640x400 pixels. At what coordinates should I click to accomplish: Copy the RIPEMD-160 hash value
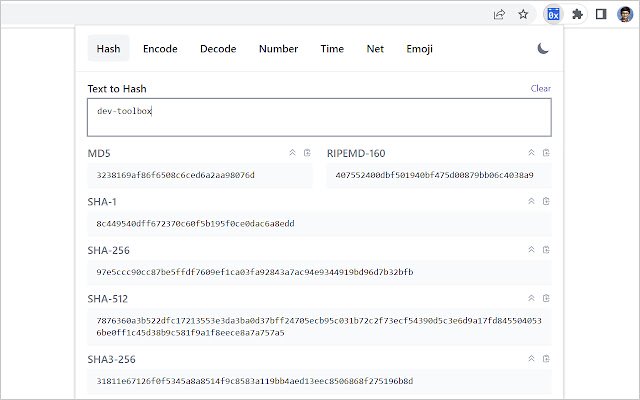546,153
